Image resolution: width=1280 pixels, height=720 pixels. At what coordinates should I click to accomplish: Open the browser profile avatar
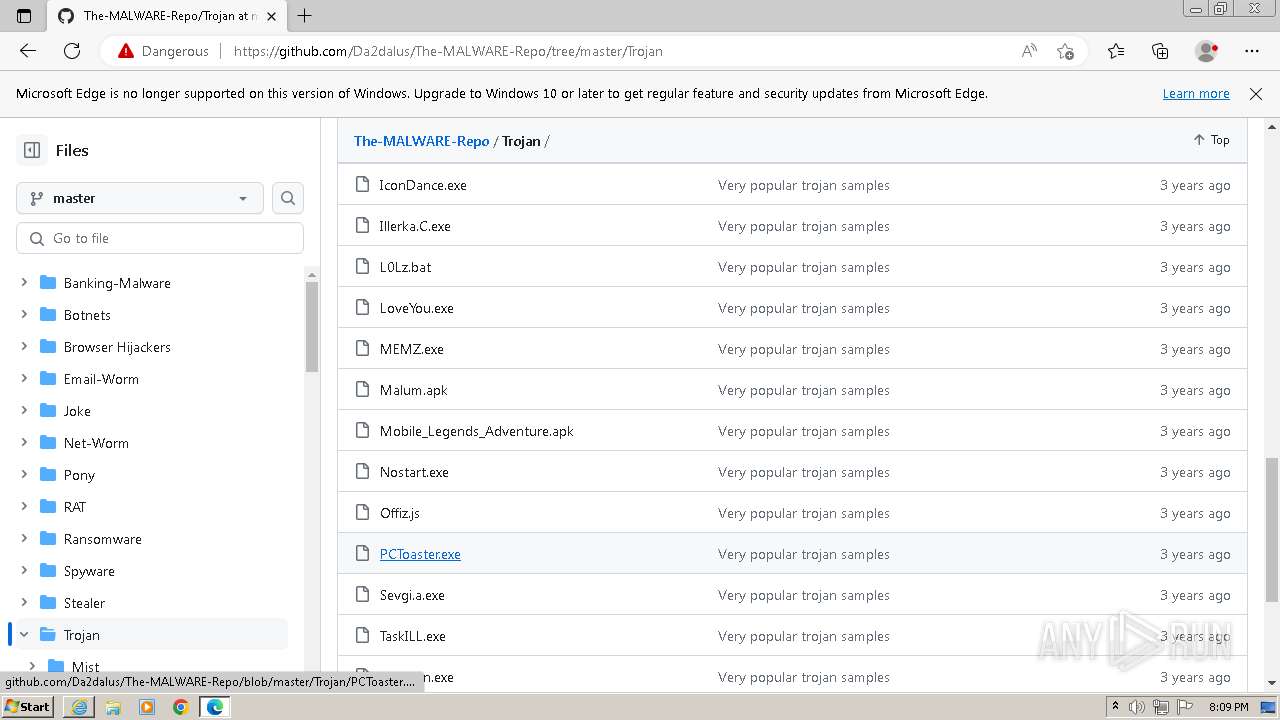pyautogui.click(x=1207, y=51)
